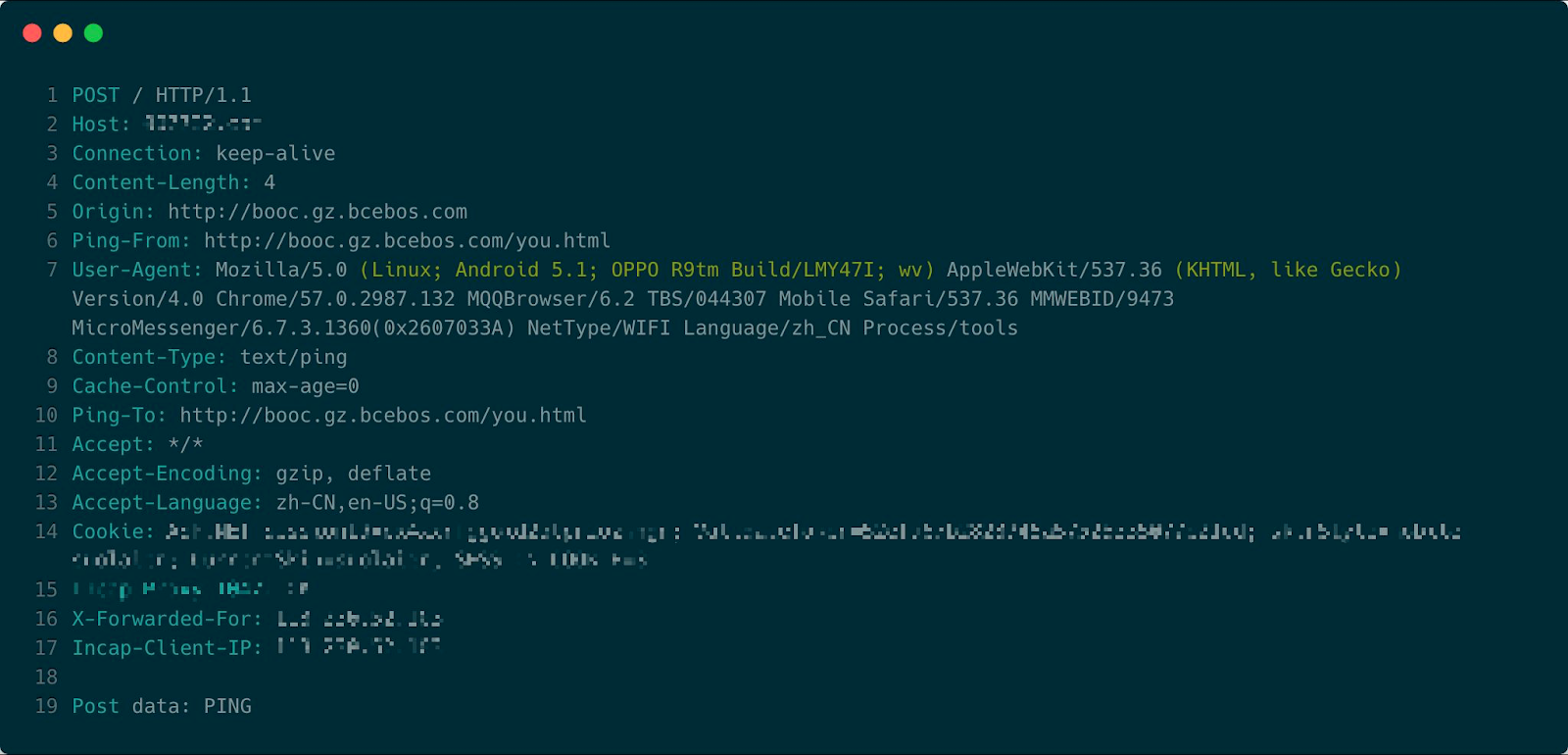Image resolution: width=1568 pixels, height=755 pixels.
Task: Click the red close window button
Action: click(x=32, y=33)
